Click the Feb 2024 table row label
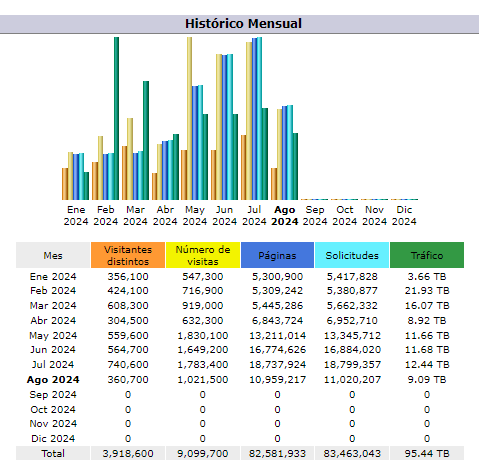 pos(53,291)
